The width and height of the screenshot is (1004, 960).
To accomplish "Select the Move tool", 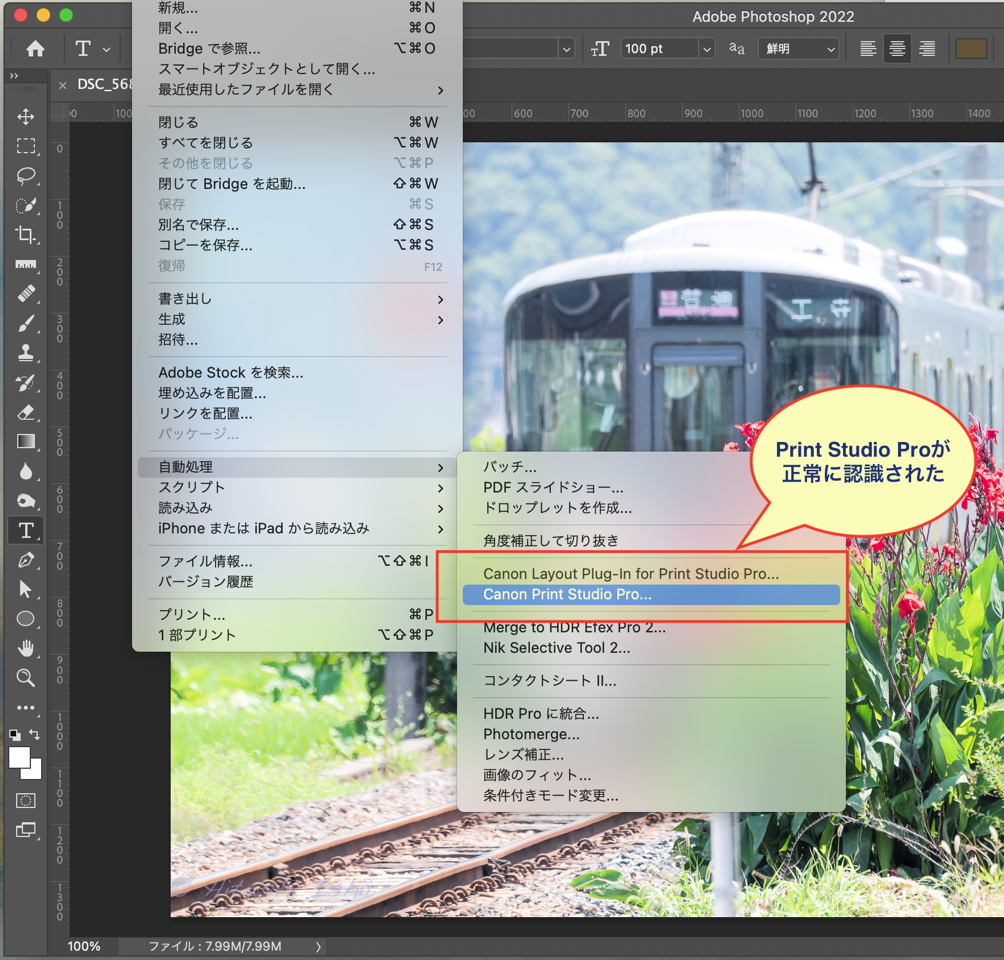I will (x=26, y=117).
